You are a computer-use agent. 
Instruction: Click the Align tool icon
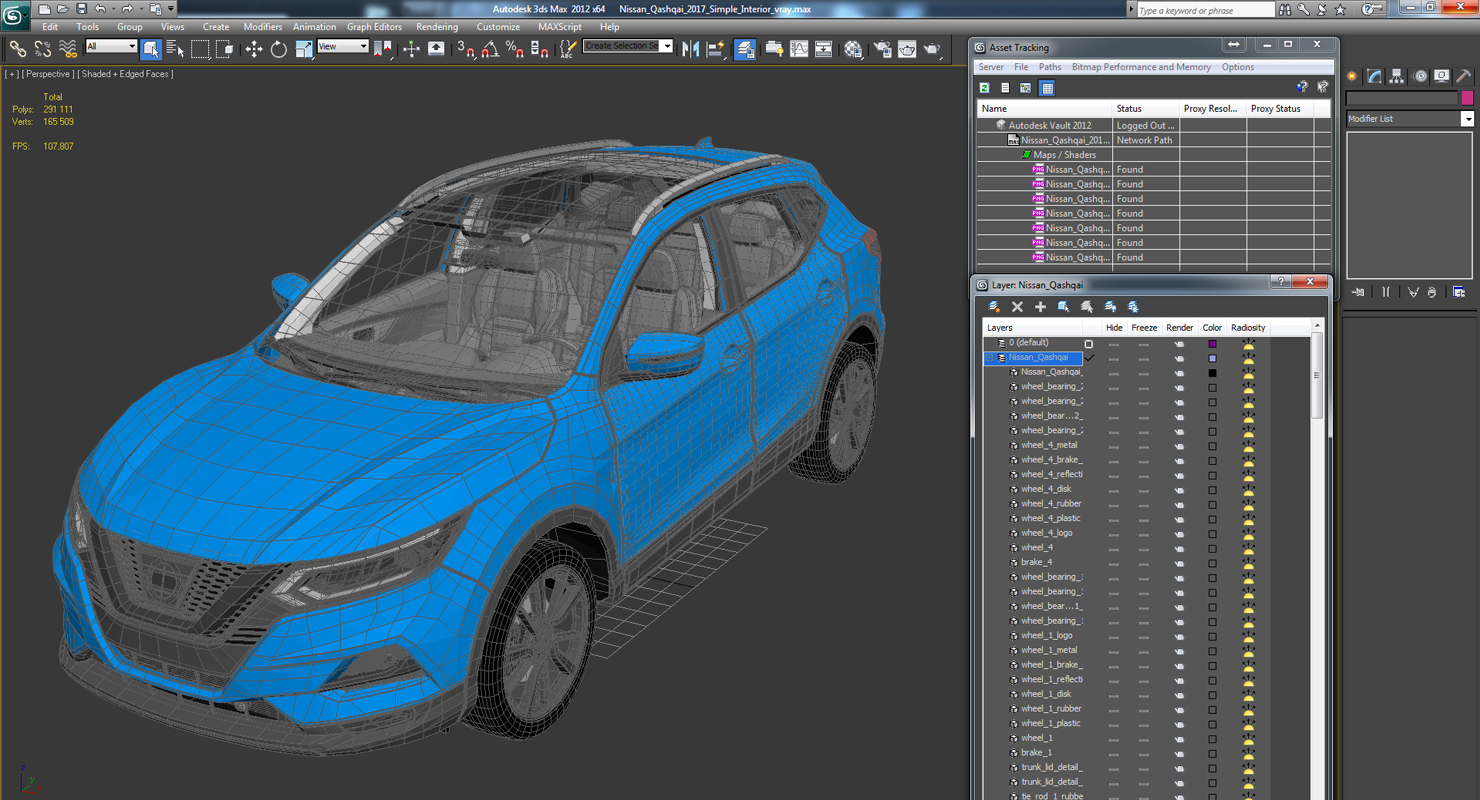pyautogui.click(x=716, y=48)
